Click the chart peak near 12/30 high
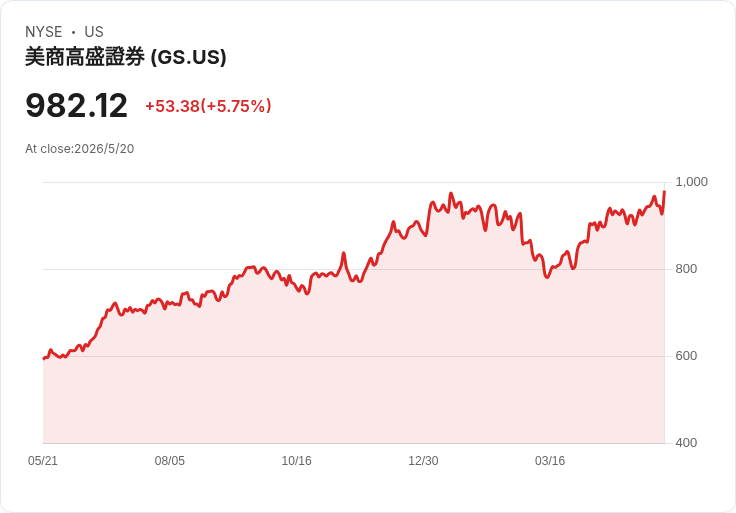This screenshot has height=513, width=736. pyautogui.click(x=451, y=193)
